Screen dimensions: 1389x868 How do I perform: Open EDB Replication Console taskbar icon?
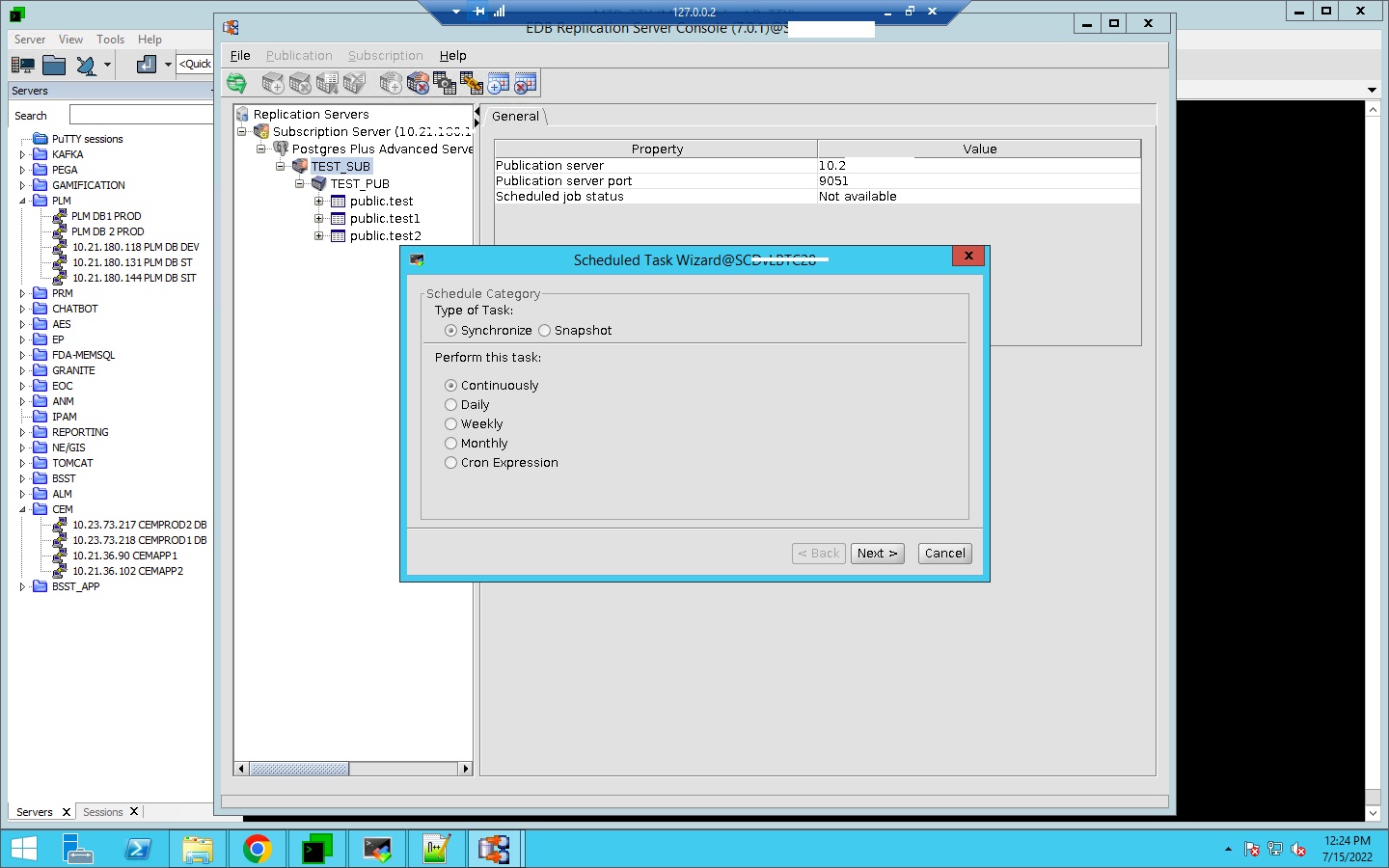(x=495, y=849)
